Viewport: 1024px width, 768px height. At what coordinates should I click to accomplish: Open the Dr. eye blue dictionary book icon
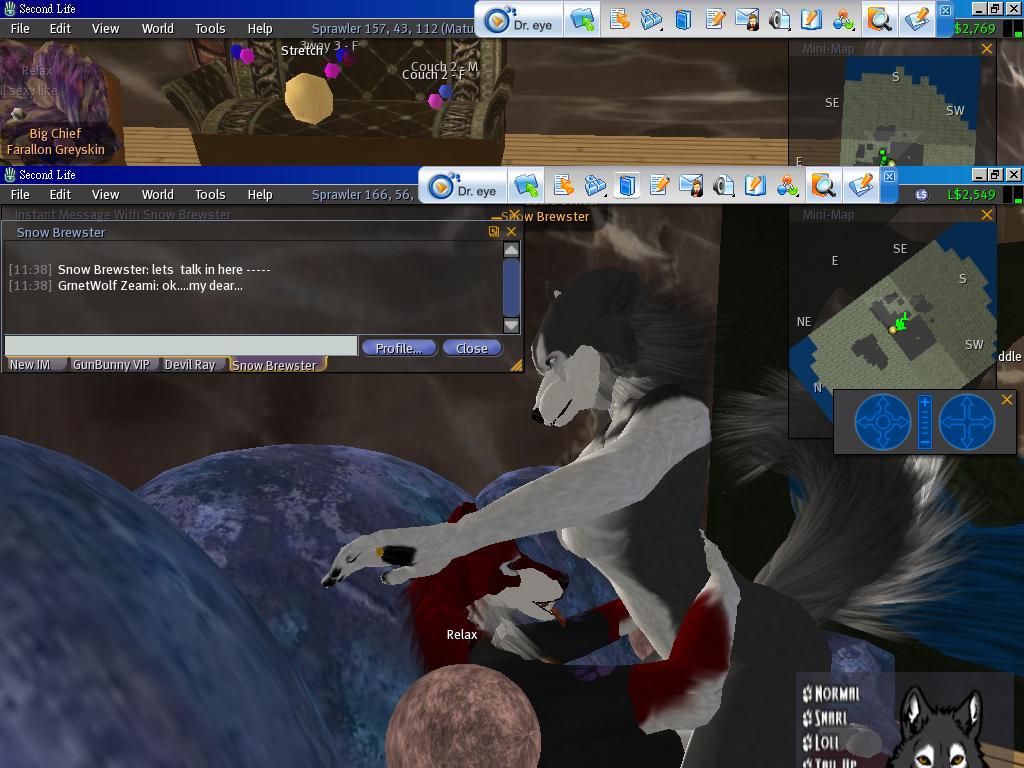627,186
